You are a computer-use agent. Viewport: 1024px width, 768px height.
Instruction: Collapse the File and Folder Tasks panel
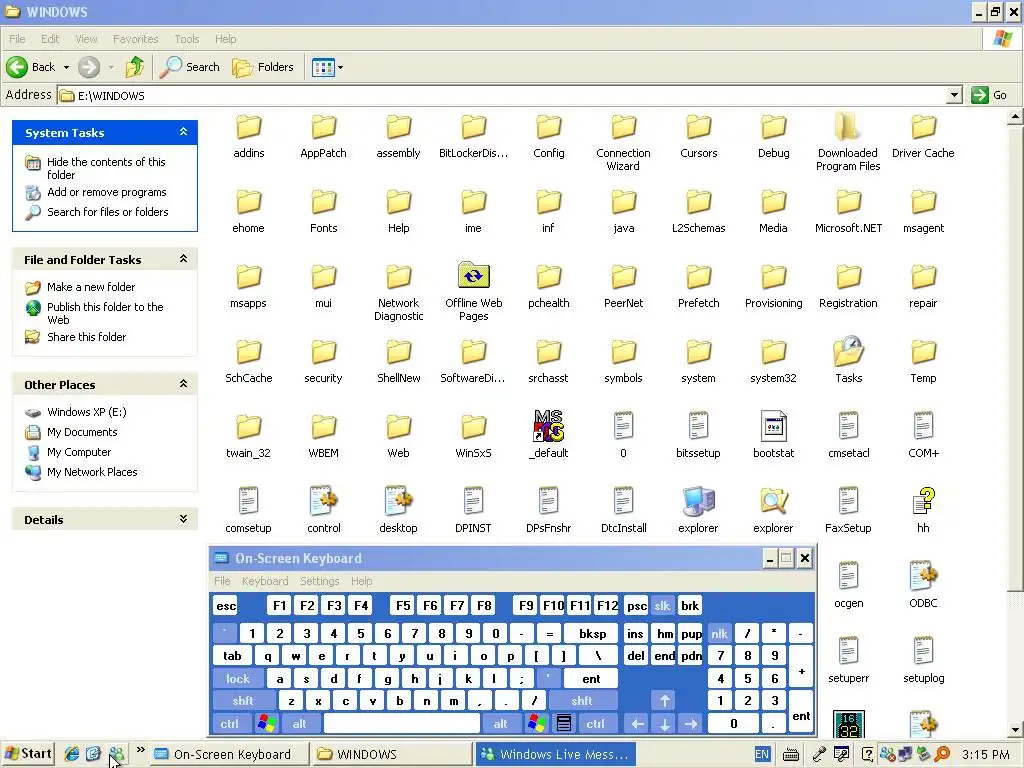(184, 259)
